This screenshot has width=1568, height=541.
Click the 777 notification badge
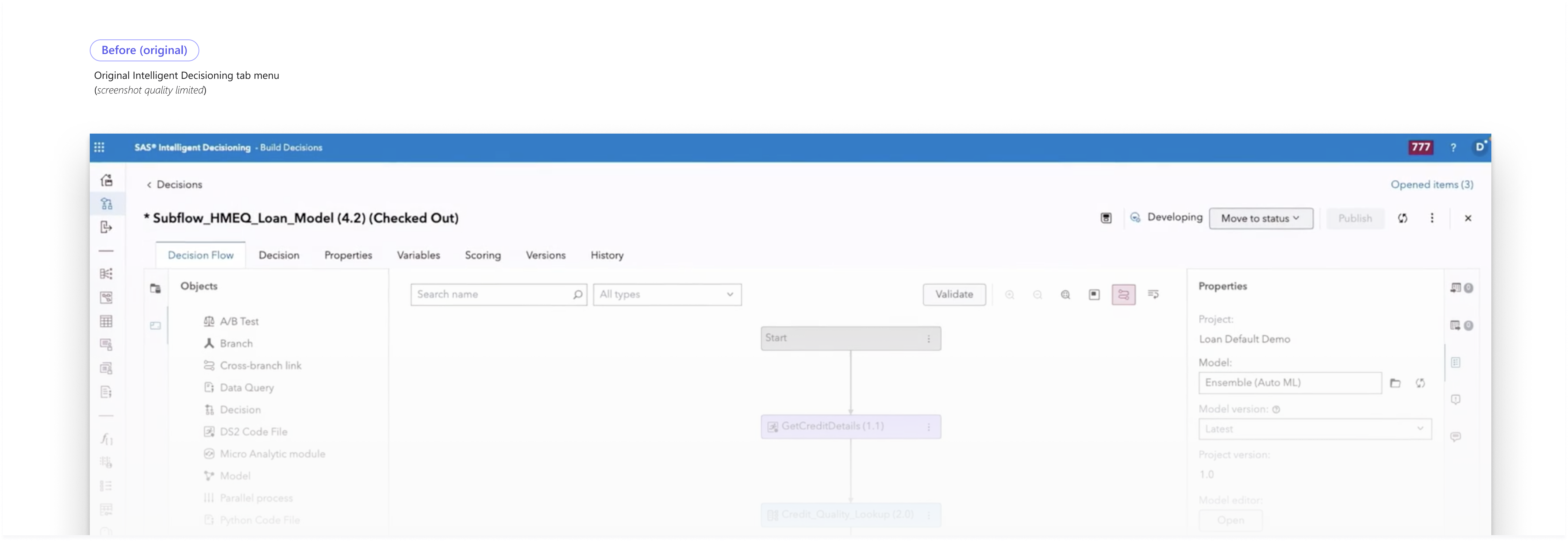point(1421,147)
